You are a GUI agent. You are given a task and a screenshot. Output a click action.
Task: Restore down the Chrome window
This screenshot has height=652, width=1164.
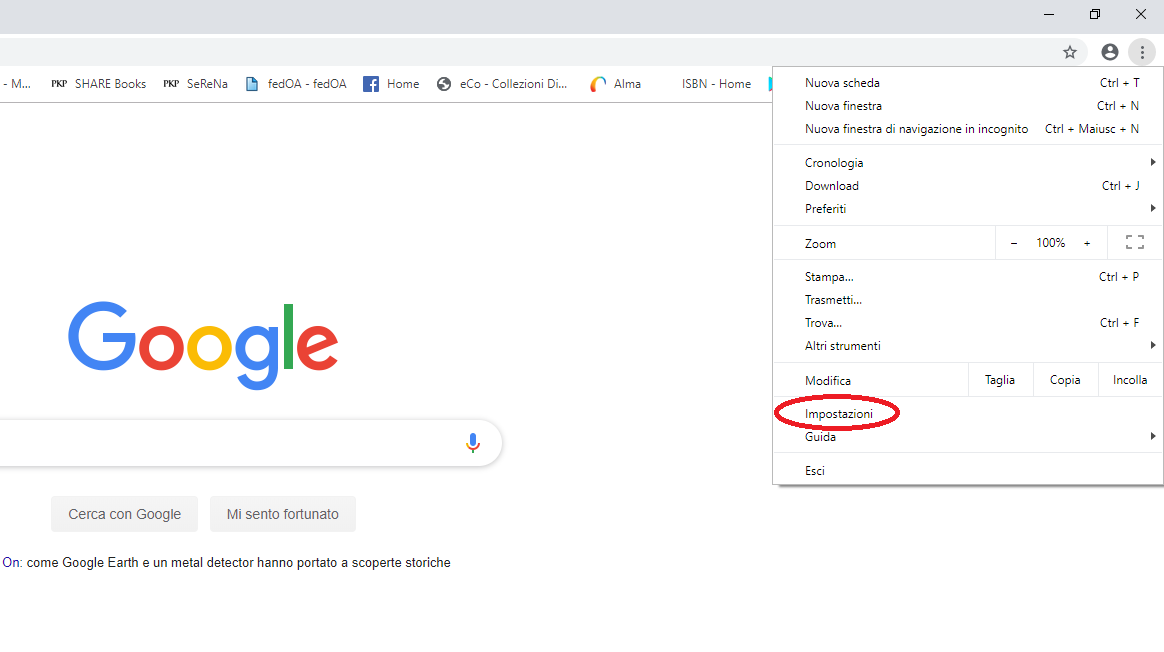tap(1095, 14)
